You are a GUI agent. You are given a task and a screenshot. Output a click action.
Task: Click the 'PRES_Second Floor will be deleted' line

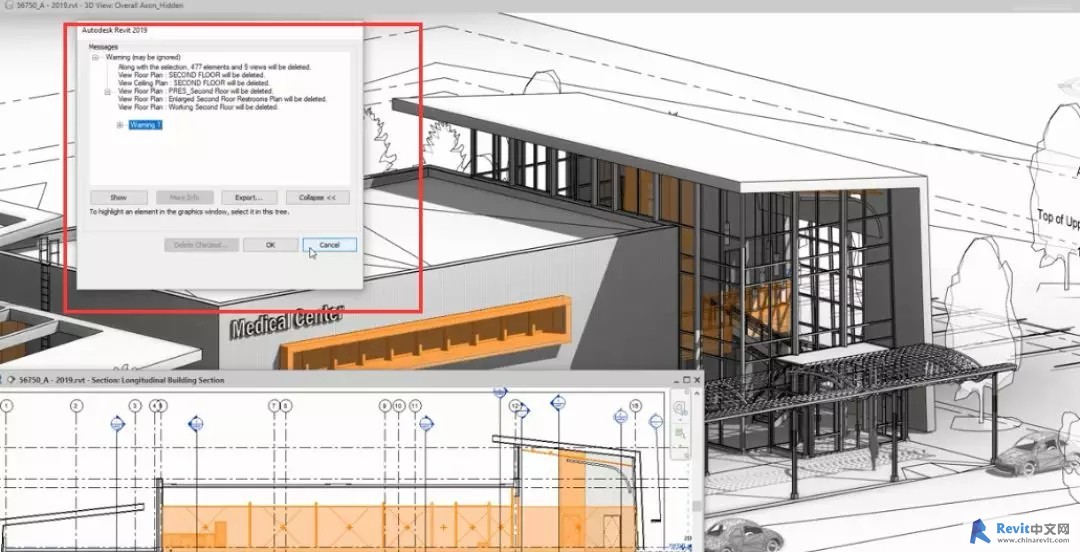[x=196, y=91]
